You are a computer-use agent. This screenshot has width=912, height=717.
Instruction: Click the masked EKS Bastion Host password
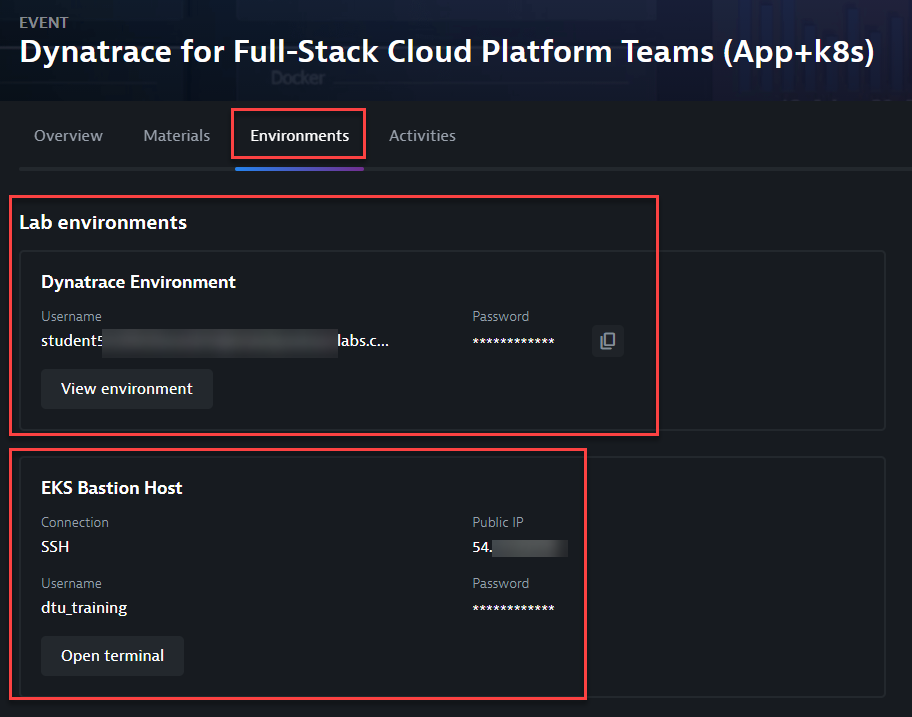pos(513,608)
